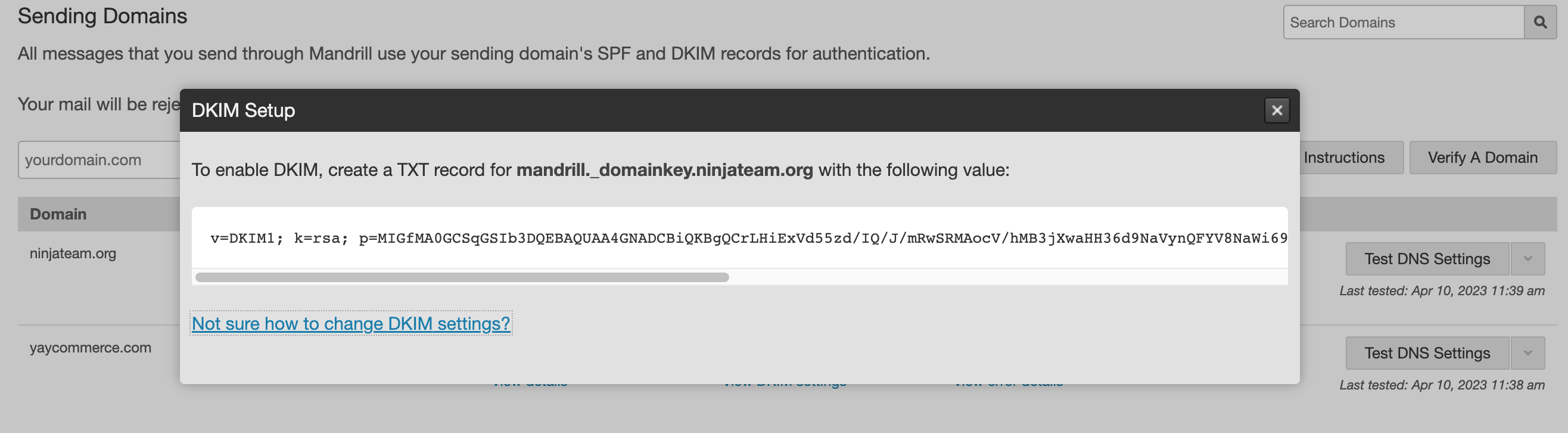Click the mandrill._domainkey.ninjateam.org record name
Screen dimensions: 1568x433
[x=664, y=170]
